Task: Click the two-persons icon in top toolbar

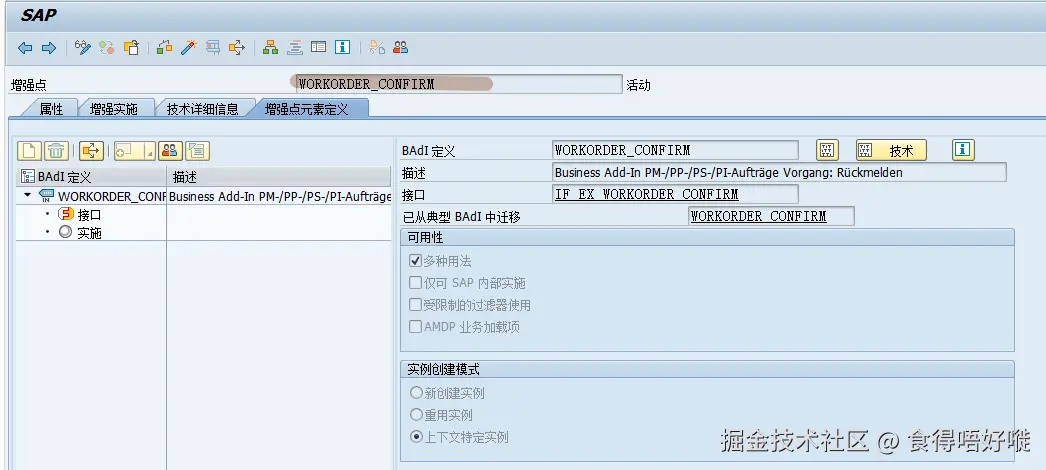Action: coord(400,48)
